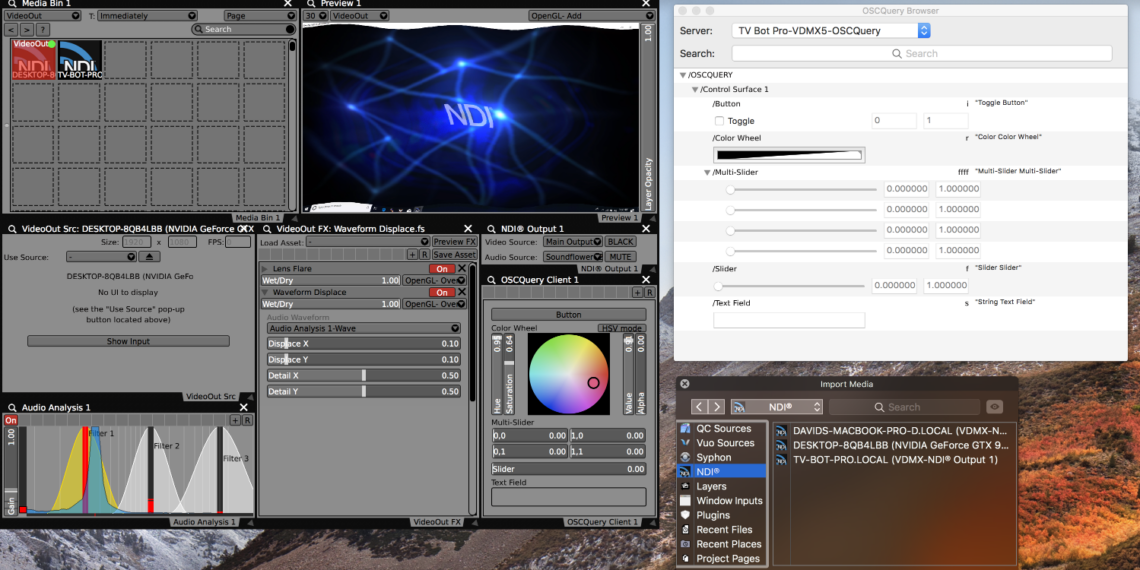The height and width of the screenshot is (570, 1140).
Task: Check the Toggle checkbox under /Button
Action: [x=719, y=121]
